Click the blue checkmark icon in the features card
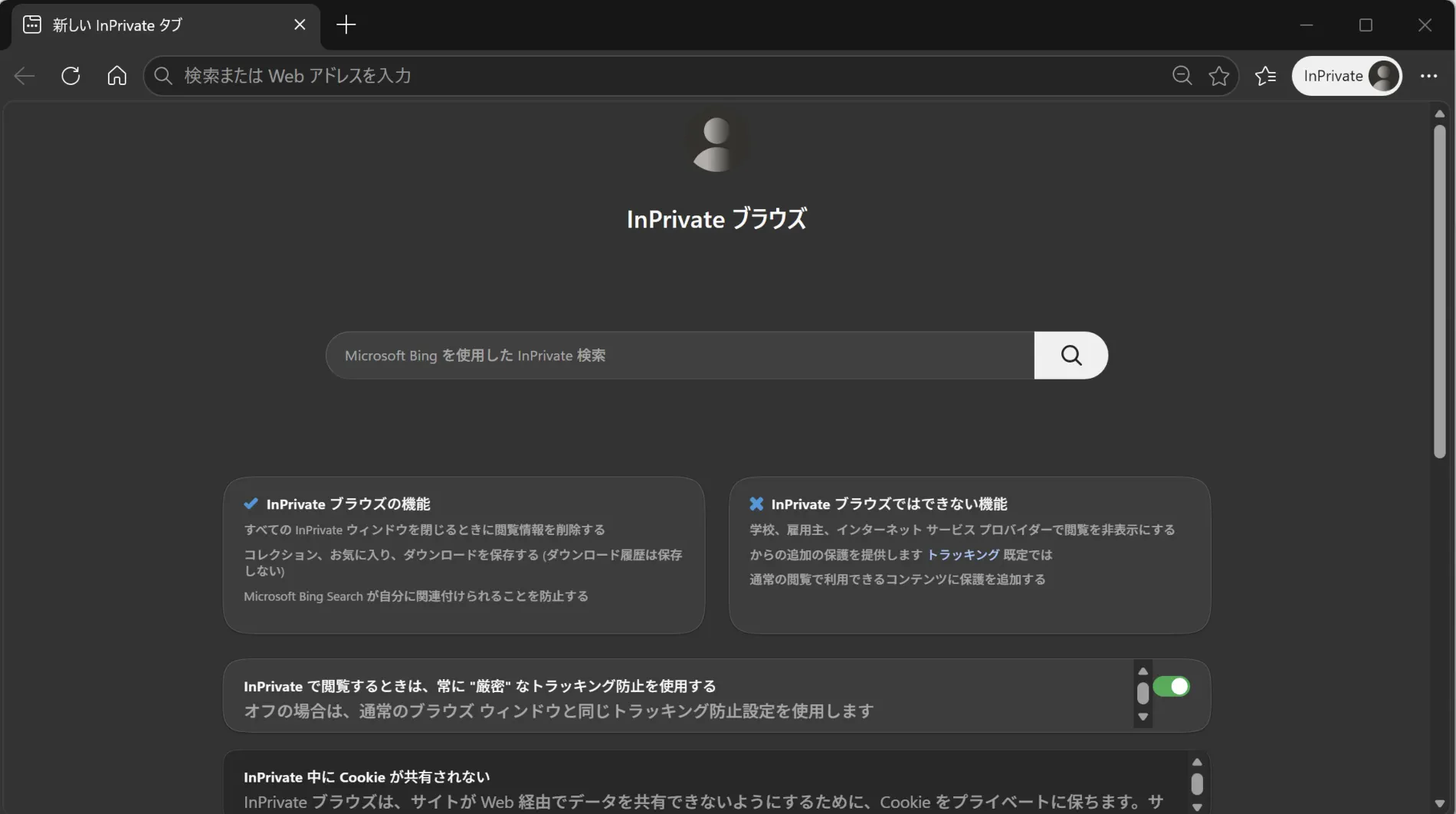The image size is (1456, 814). 251,504
